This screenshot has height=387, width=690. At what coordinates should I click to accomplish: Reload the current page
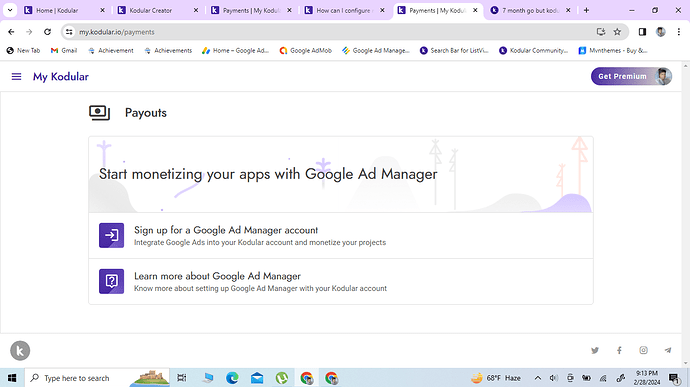48,32
